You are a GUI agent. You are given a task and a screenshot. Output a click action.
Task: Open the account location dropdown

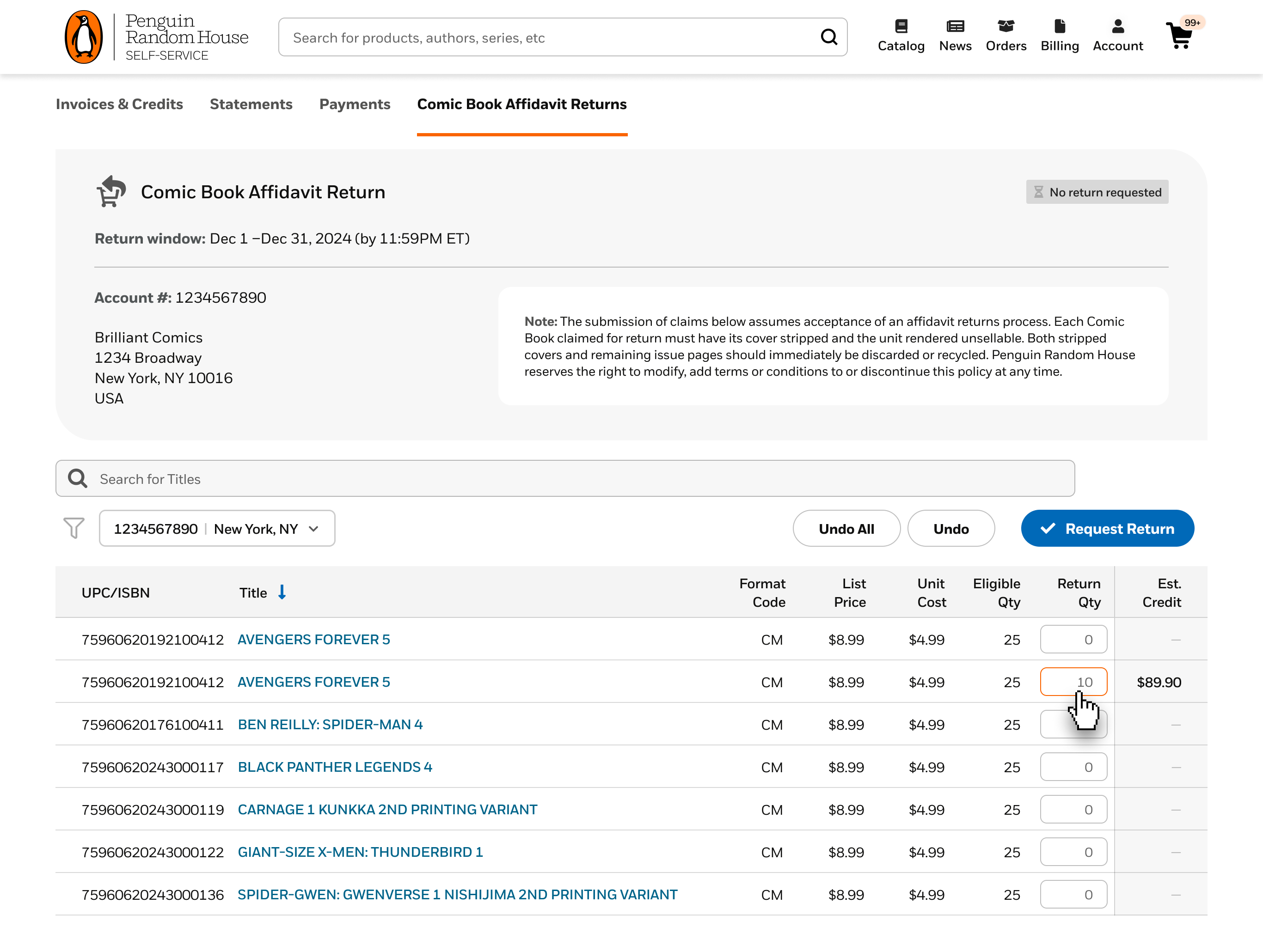click(217, 529)
